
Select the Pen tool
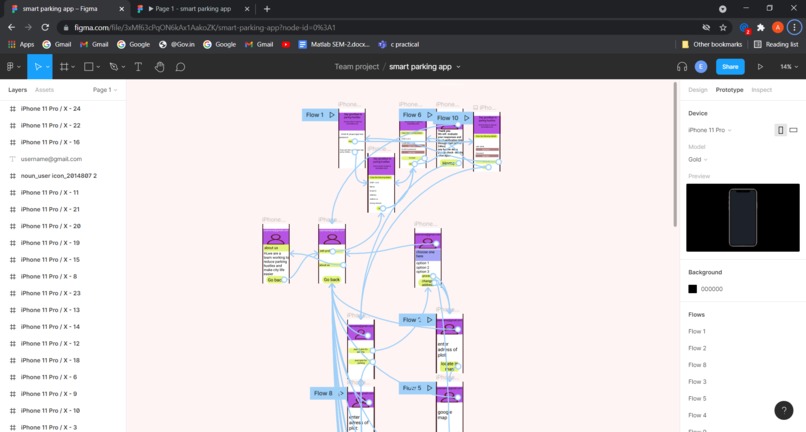point(114,67)
